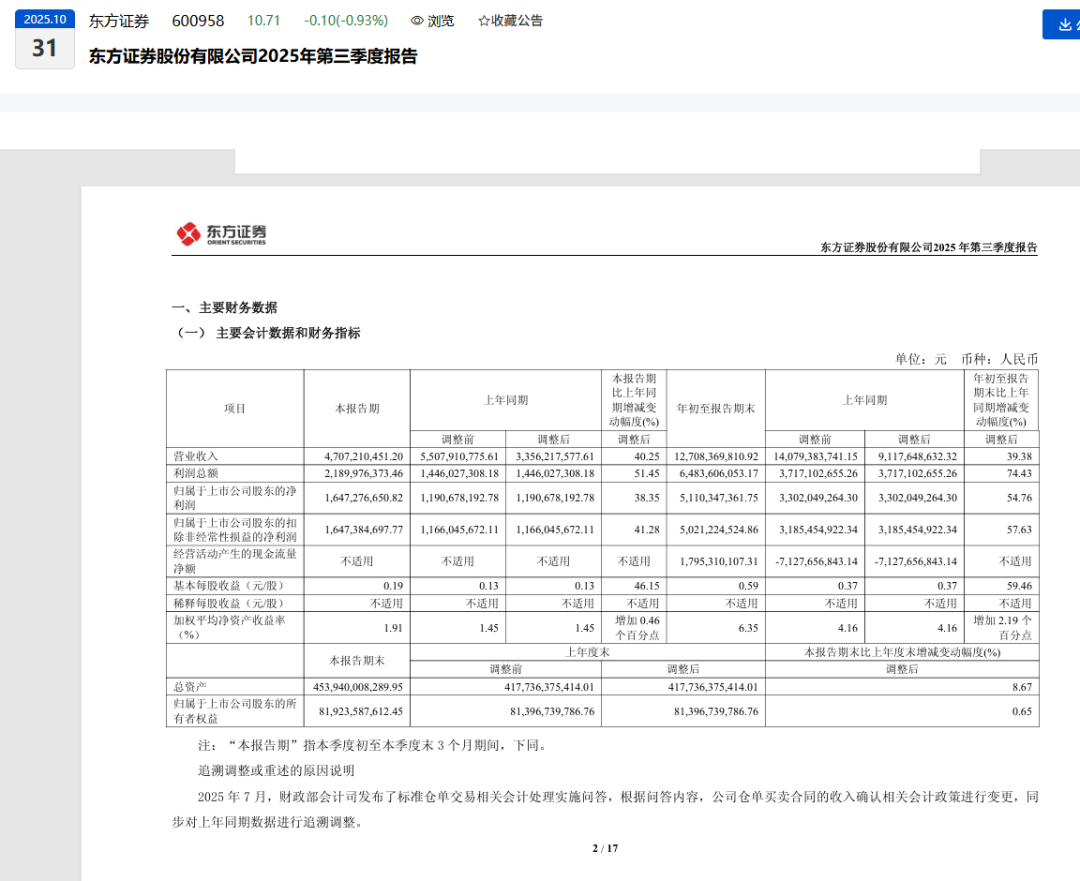1080x881 pixels.
Task: Open the 东方证券 stock name link
Action: point(118,21)
